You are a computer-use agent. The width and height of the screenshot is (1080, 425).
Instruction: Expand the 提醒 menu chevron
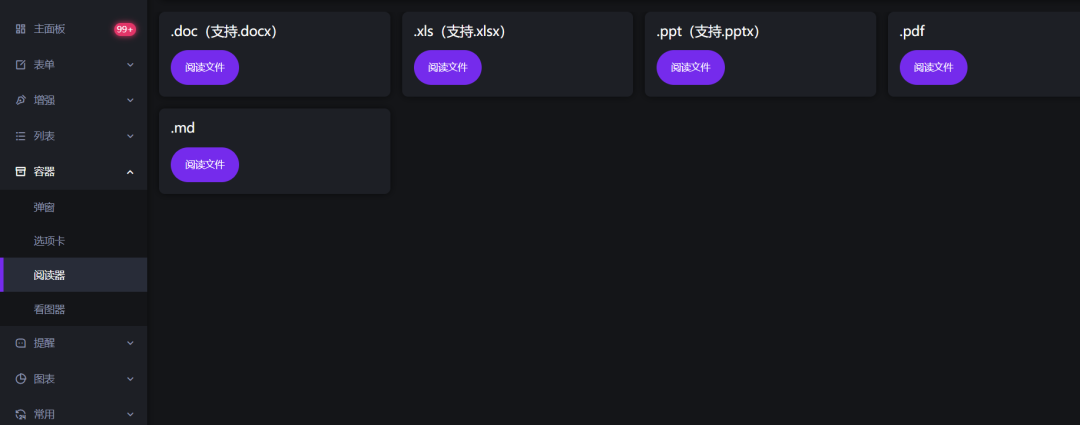click(130, 343)
